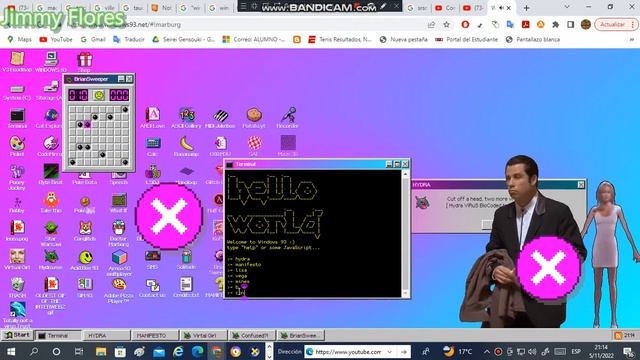
Task: Open the Shop gift icon
Action: pyautogui.click(x=85, y=62)
